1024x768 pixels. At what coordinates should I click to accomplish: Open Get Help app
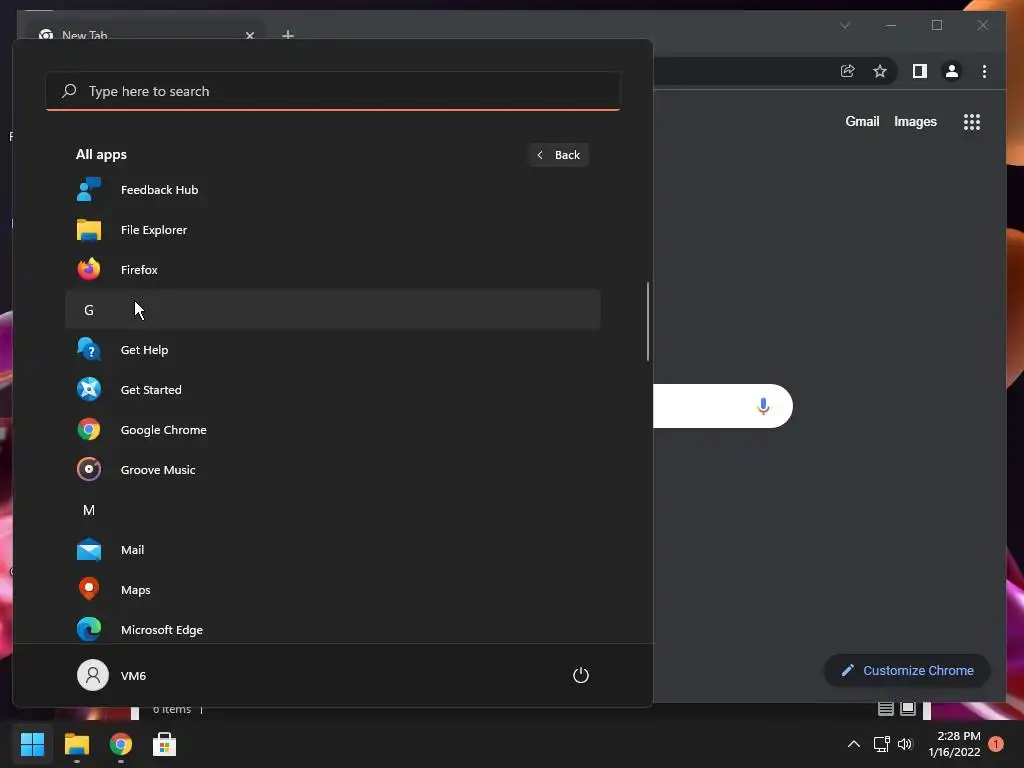(332, 350)
